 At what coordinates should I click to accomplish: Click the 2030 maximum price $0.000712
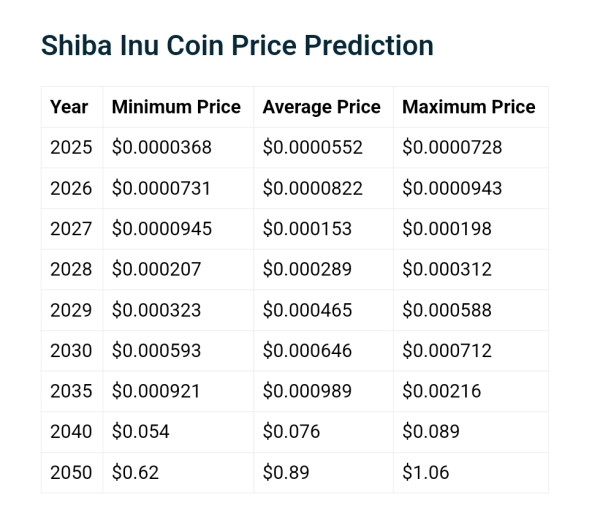[x=447, y=351]
